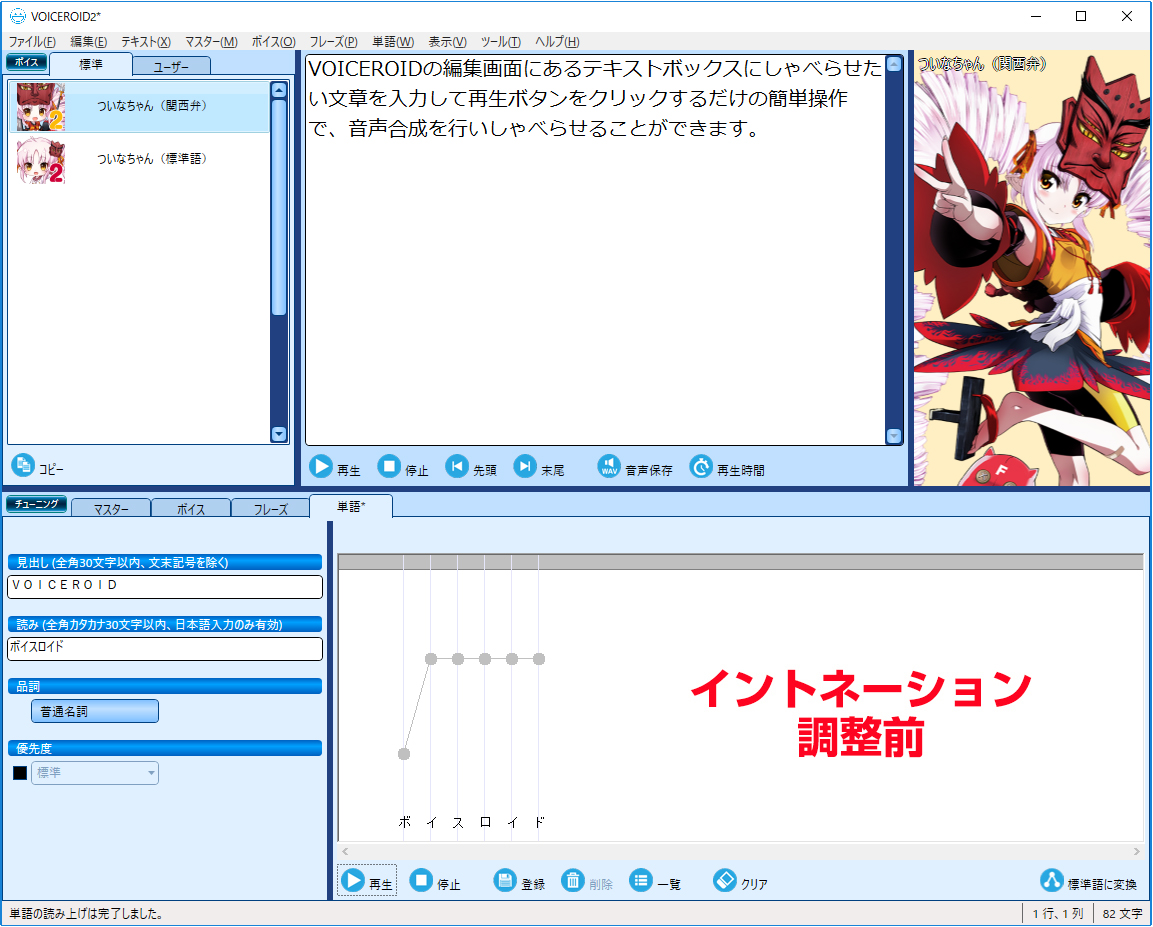This screenshot has width=1153, height=927.
Task: Open the 表示(V) menu
Action: 447,42
